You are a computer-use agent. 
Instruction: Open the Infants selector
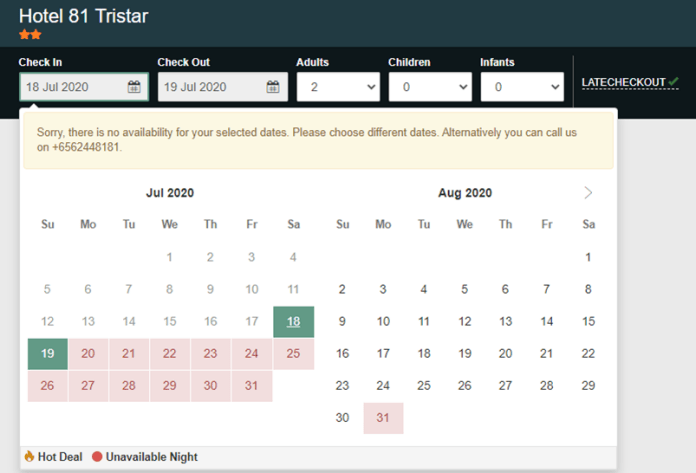click(x=522, y=87)
